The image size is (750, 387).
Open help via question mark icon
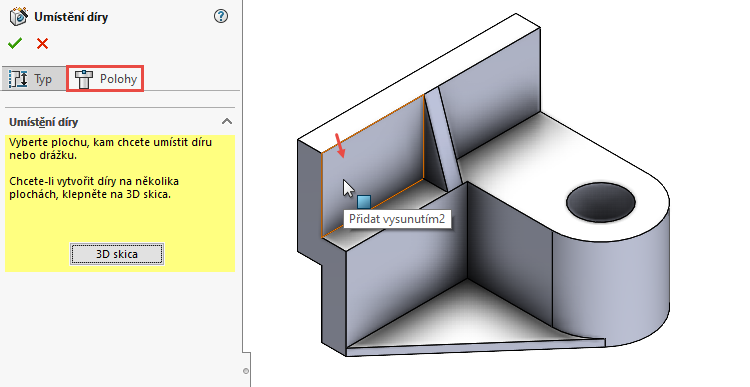[x=221, y=16]
